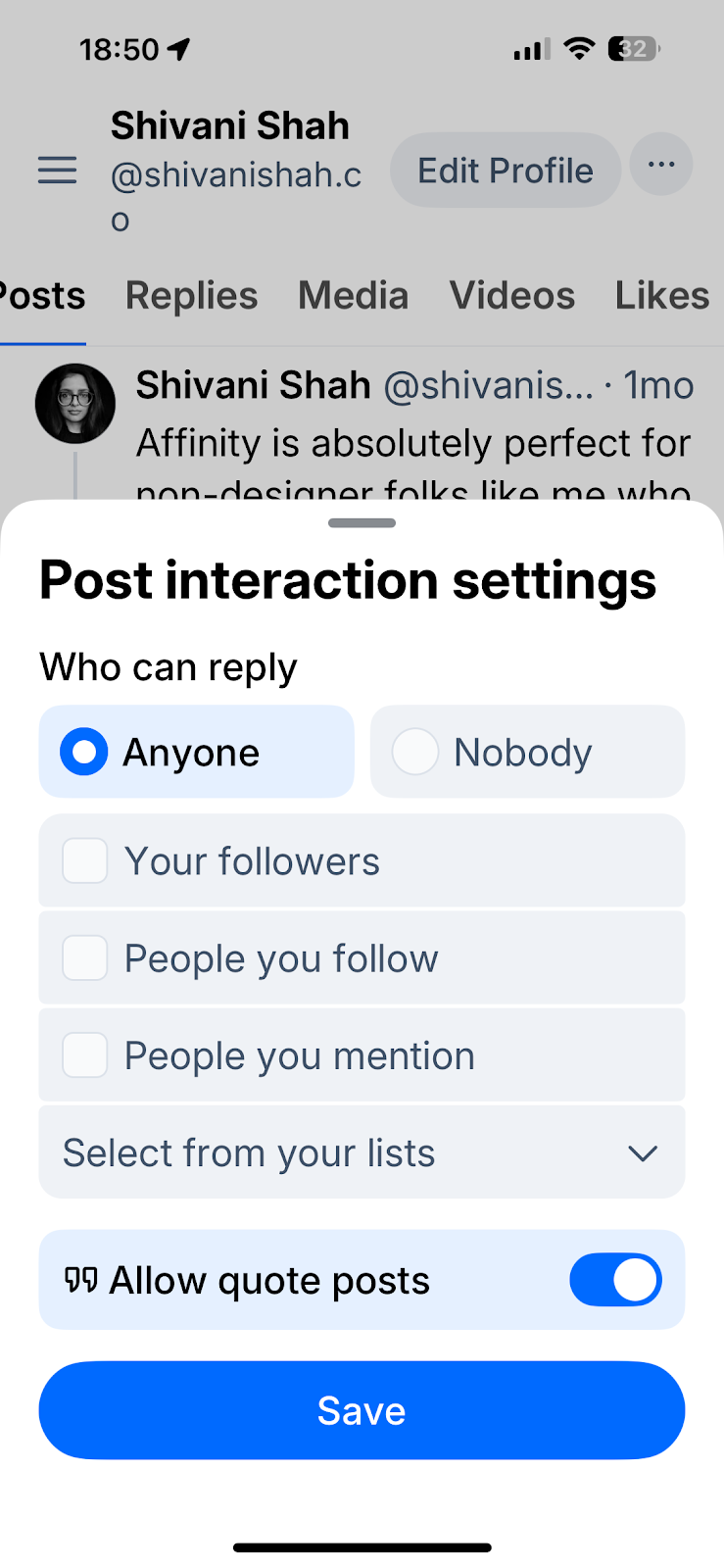Check the People you follow checkbox
Viewport: 724px width, 1568px height.
coord(85,958)
